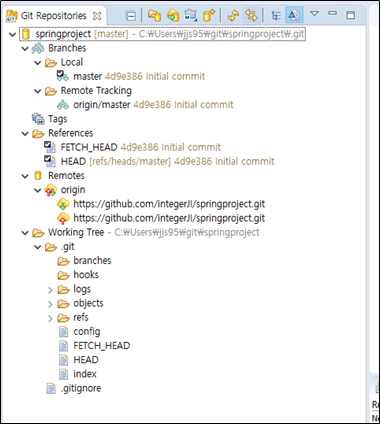Select the objects folder label
The width and height of the screenshot is (380, 424).
tap(88, 304)
